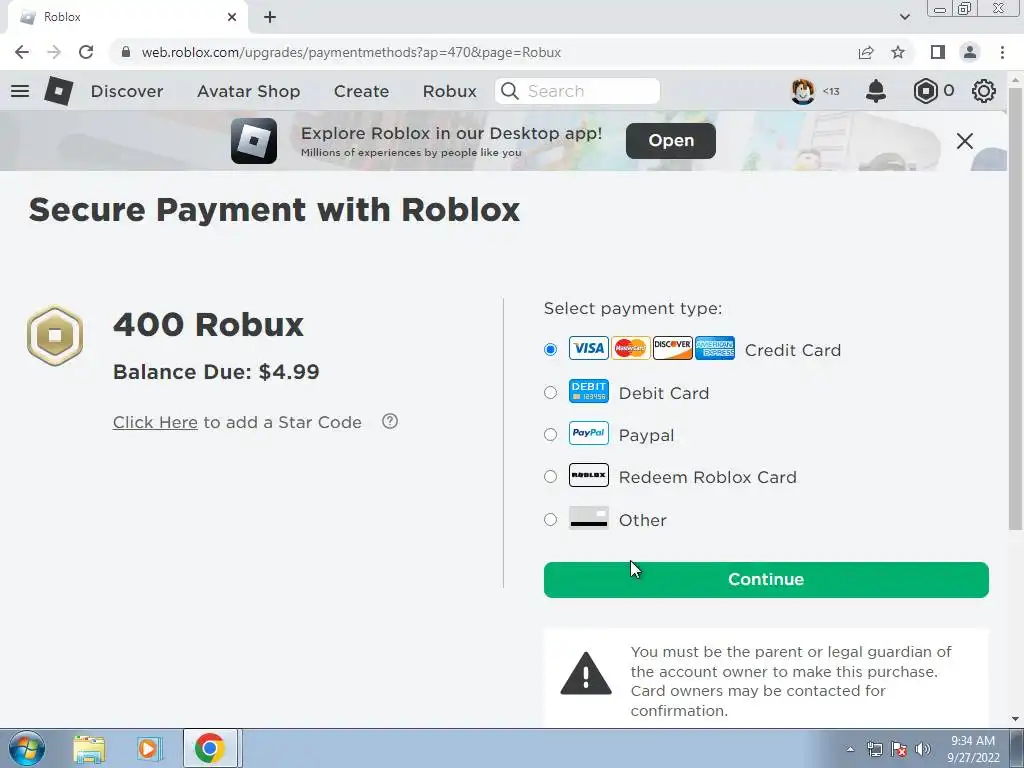Click the page vertical scrollbar

1015,308
